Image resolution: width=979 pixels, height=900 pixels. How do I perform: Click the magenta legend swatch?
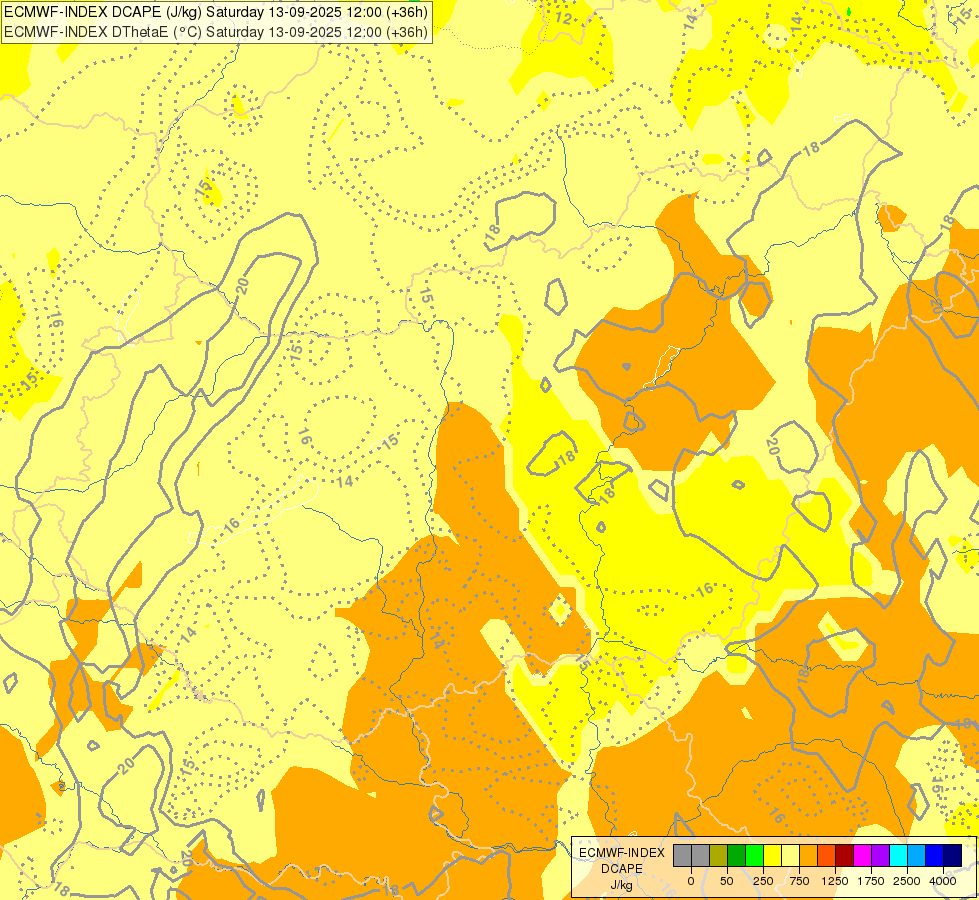(x=863, y=855)
